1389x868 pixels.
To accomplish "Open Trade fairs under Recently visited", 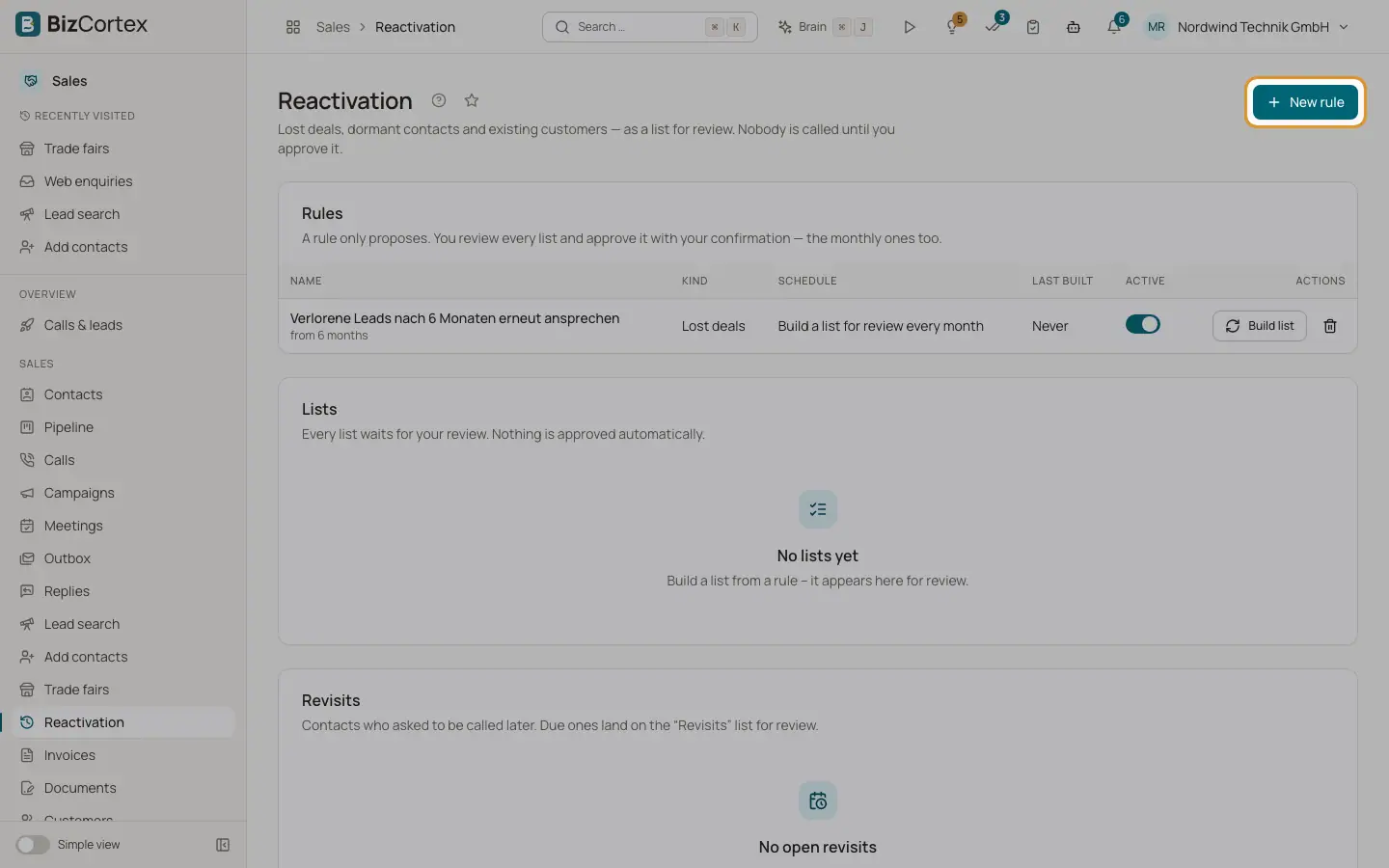I will (x=123, y=149).
